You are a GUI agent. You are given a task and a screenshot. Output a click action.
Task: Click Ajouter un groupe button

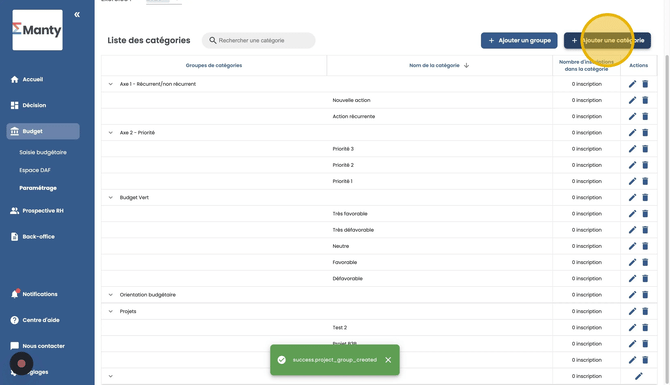(519, 41)
